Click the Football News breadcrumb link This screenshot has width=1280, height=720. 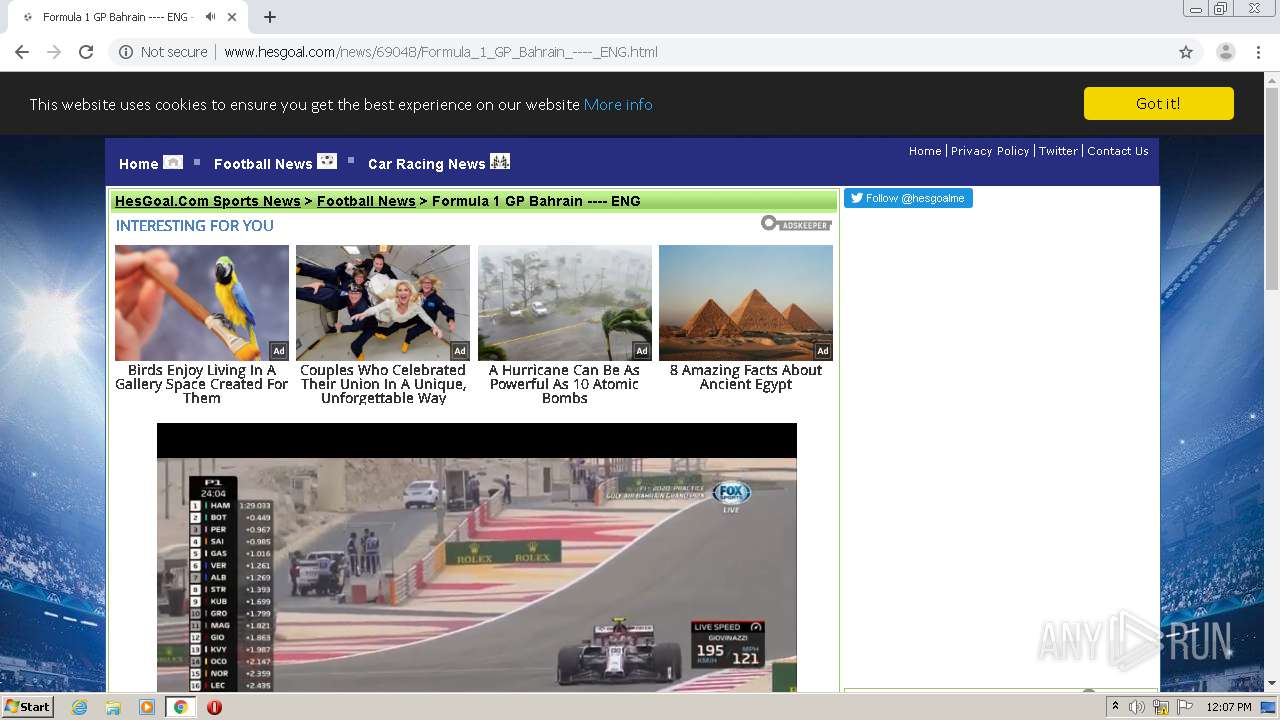click(x=366, y=201)
